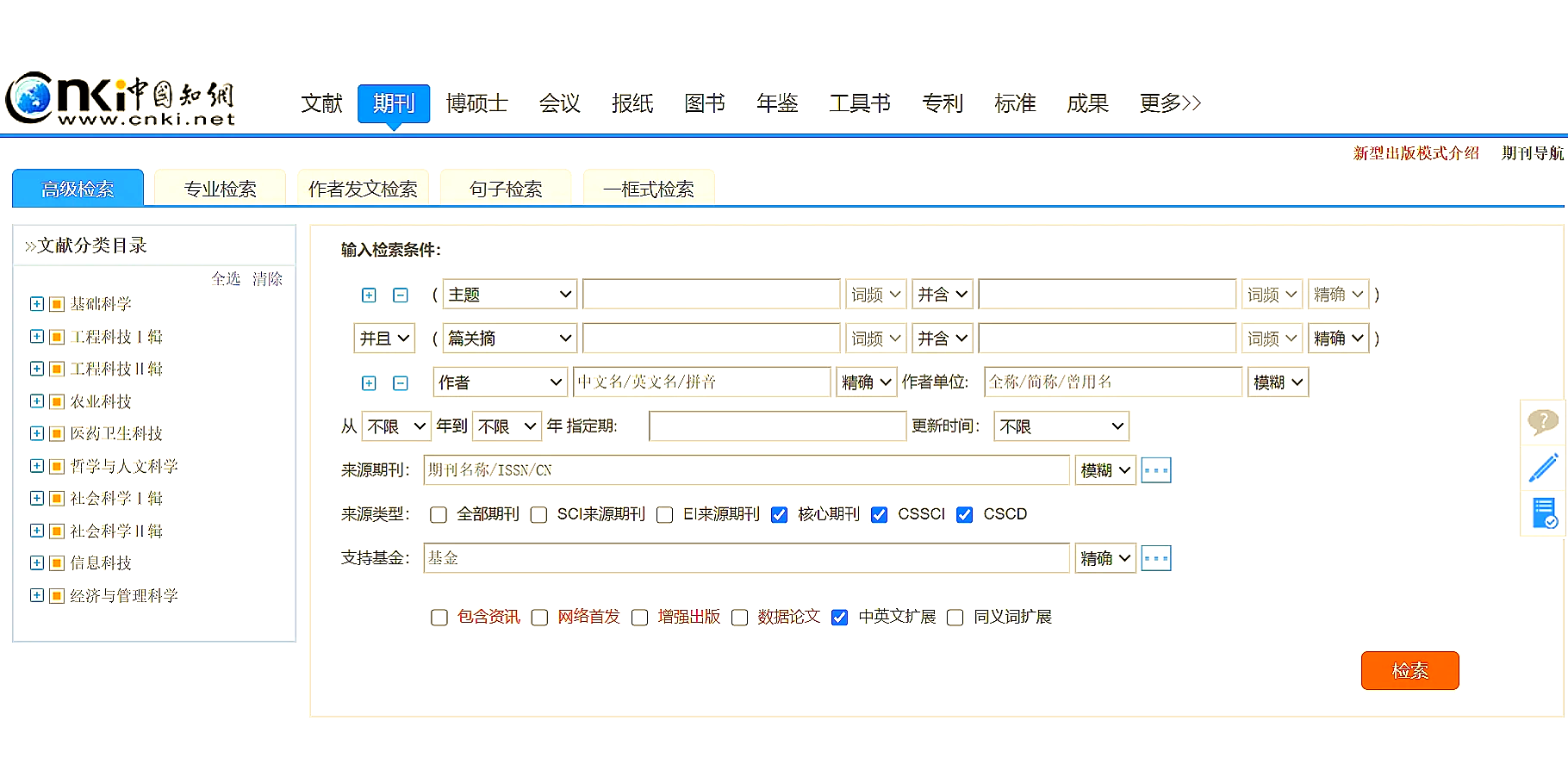This screenshot has width=1568, height=758.
Task: Open source journal picker ellipsis button
Action: tap(1156, 470)
